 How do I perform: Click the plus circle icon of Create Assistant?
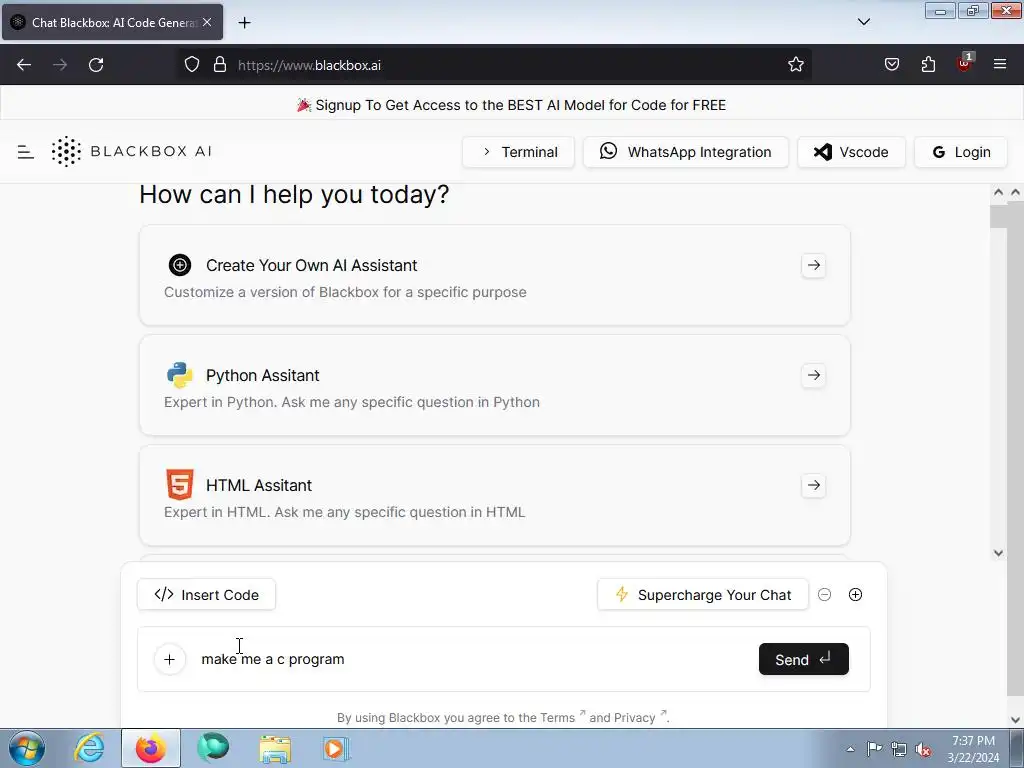click(180, 265)
